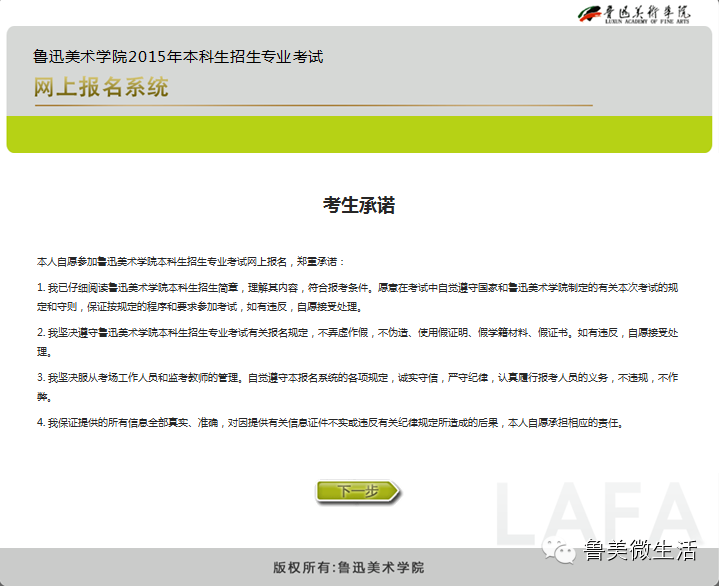Click the 网上报名系统 title text

coord(101,87)
